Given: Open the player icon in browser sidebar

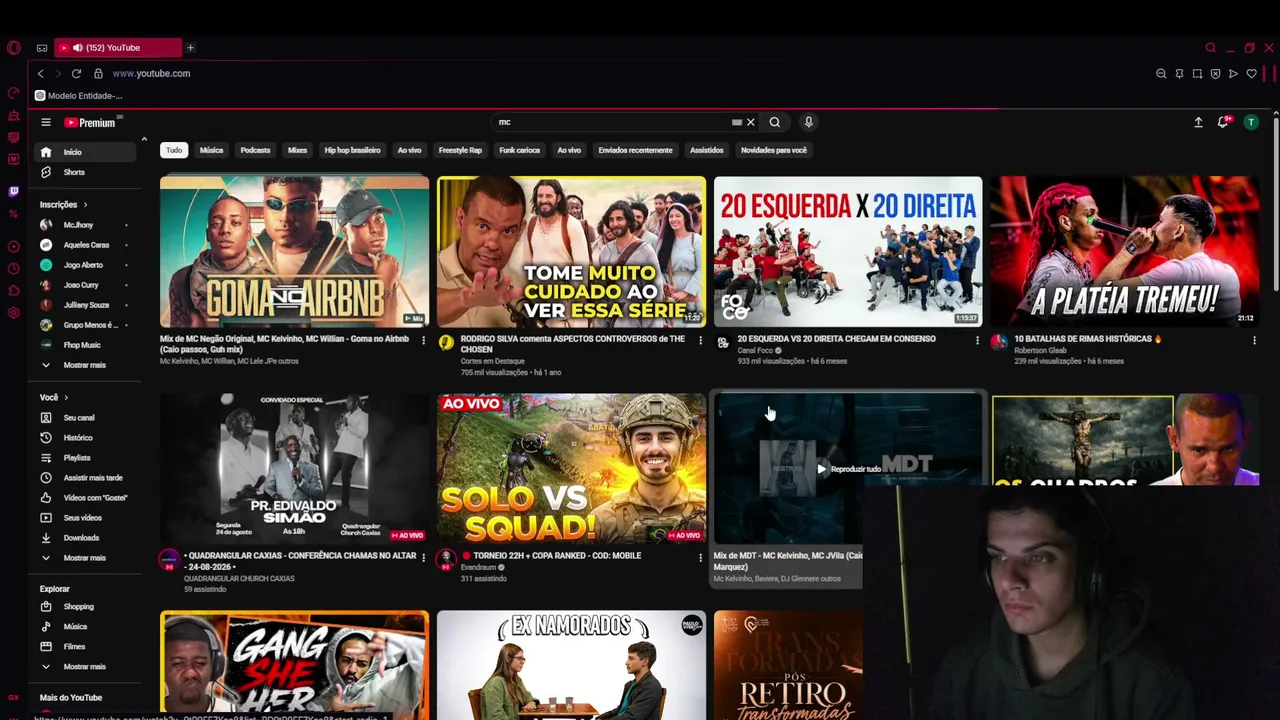Looking at the screenshot, I should (13, 246).
